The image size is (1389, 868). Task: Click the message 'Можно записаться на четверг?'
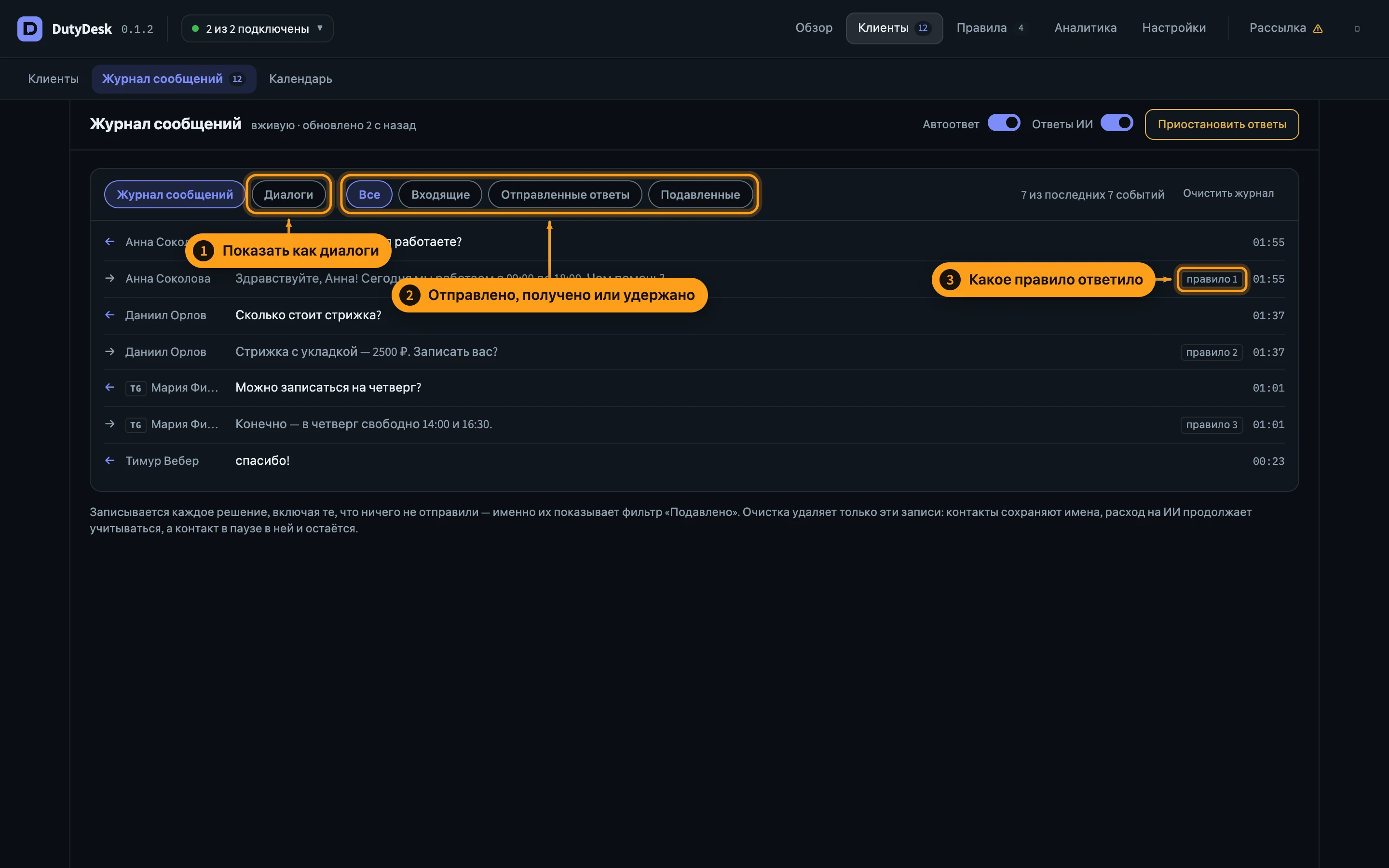coord(328,388)
